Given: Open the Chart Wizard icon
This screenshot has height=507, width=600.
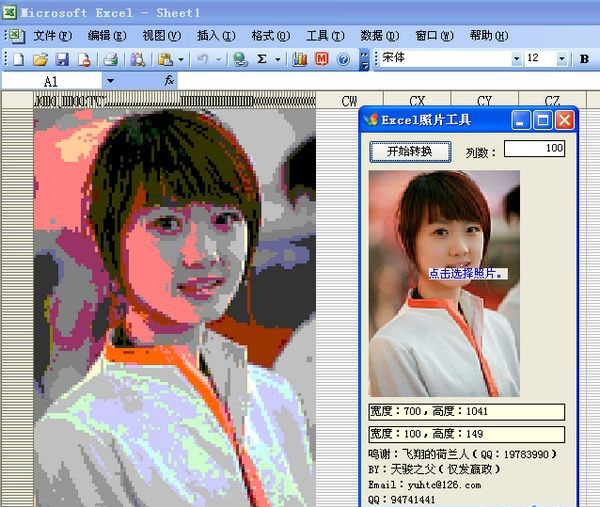Looking at the screenshot, I should pos(300,59).
